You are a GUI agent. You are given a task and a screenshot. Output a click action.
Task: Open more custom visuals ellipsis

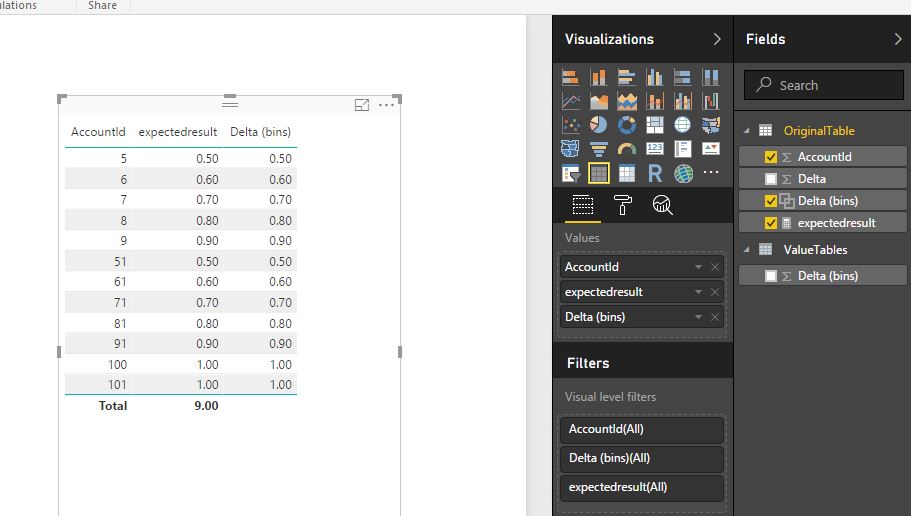pos(711,172)
